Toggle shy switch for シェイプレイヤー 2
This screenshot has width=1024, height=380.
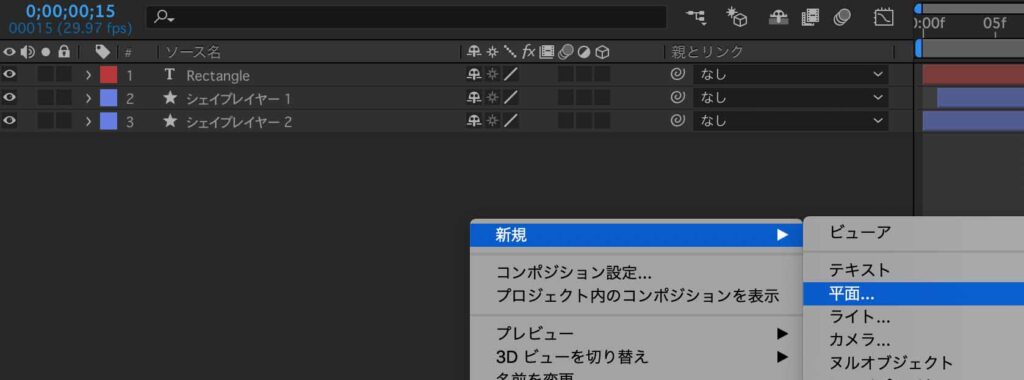473,121
